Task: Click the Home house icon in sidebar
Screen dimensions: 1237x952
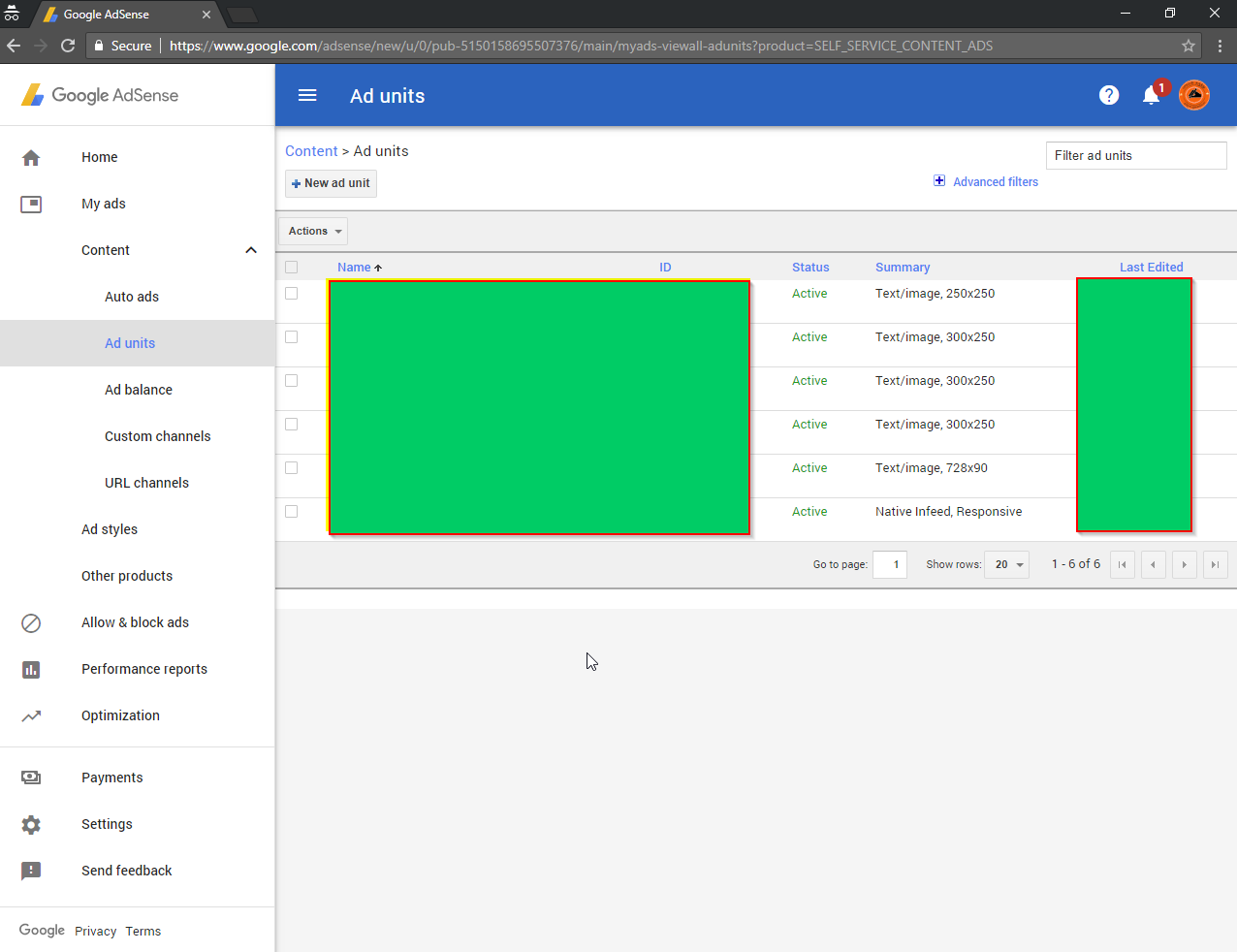Action: point(31,157)
